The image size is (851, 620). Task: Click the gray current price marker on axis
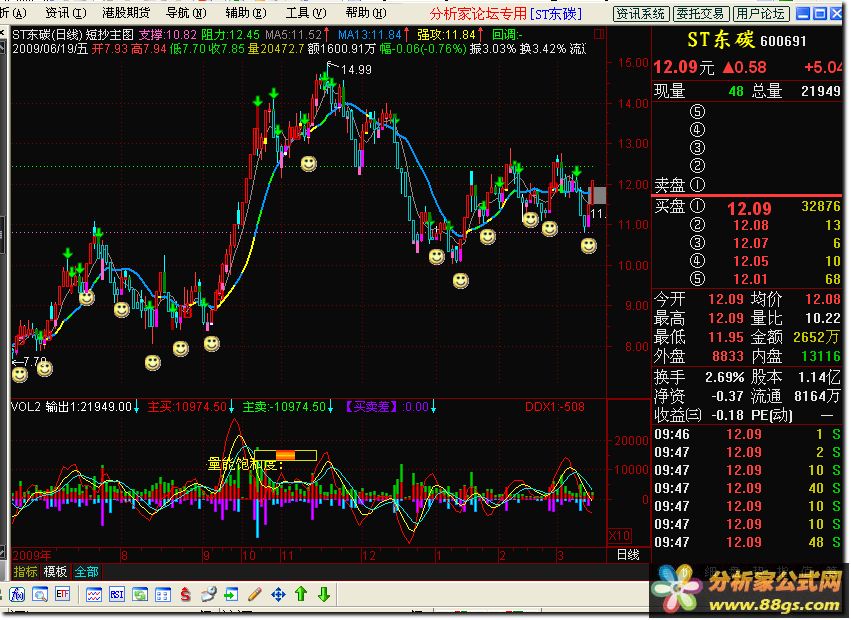598,195
